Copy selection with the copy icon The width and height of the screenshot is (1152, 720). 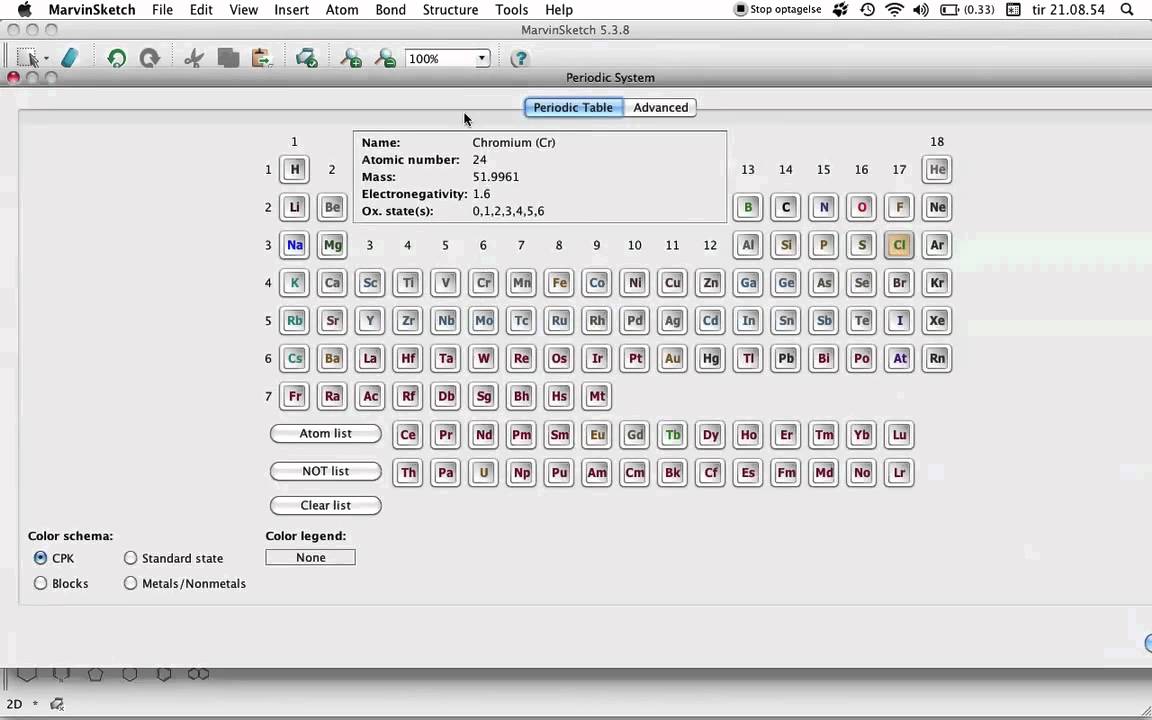click(x=228, y=58)
